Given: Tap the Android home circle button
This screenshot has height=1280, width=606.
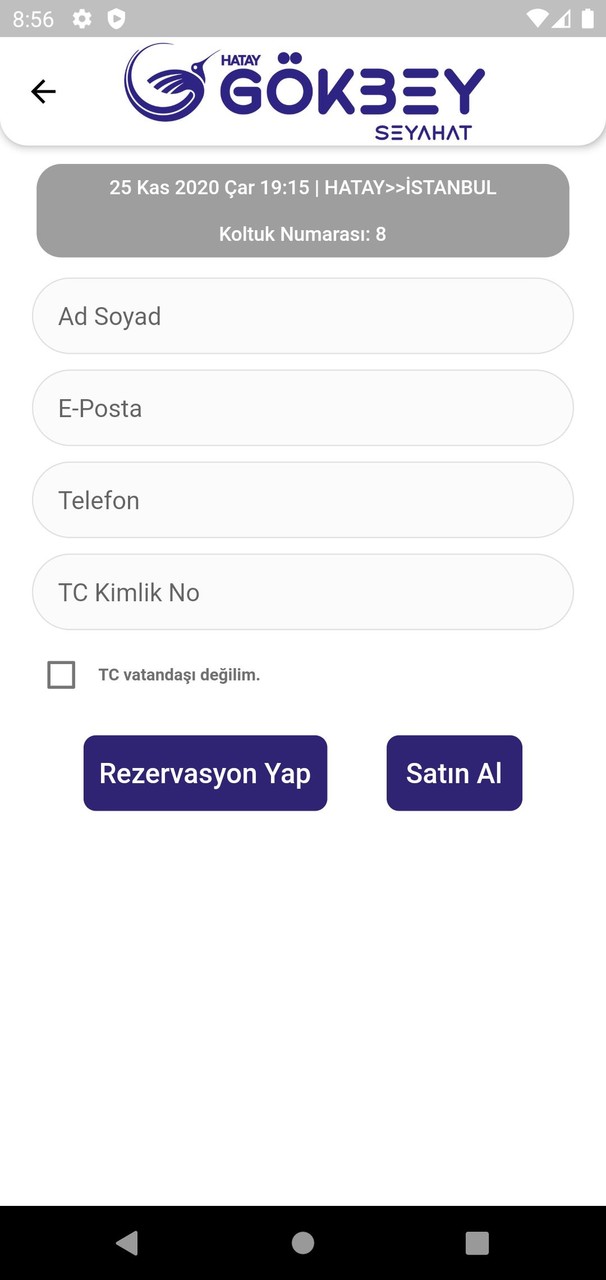Looking at the screenshot, I should coord(303,1243).
